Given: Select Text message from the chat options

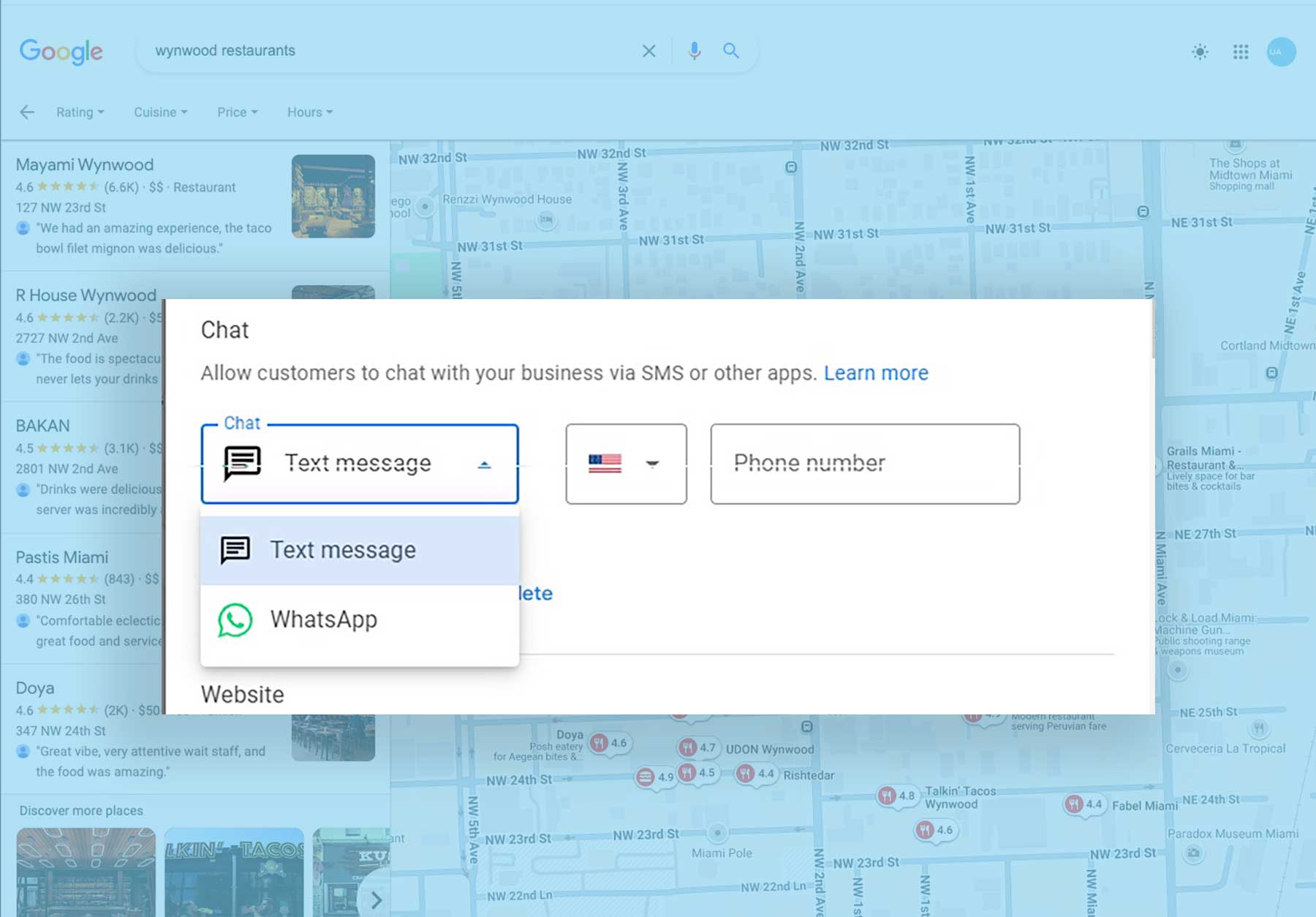Looking at the screenshot, I should [x=344, y=549].
